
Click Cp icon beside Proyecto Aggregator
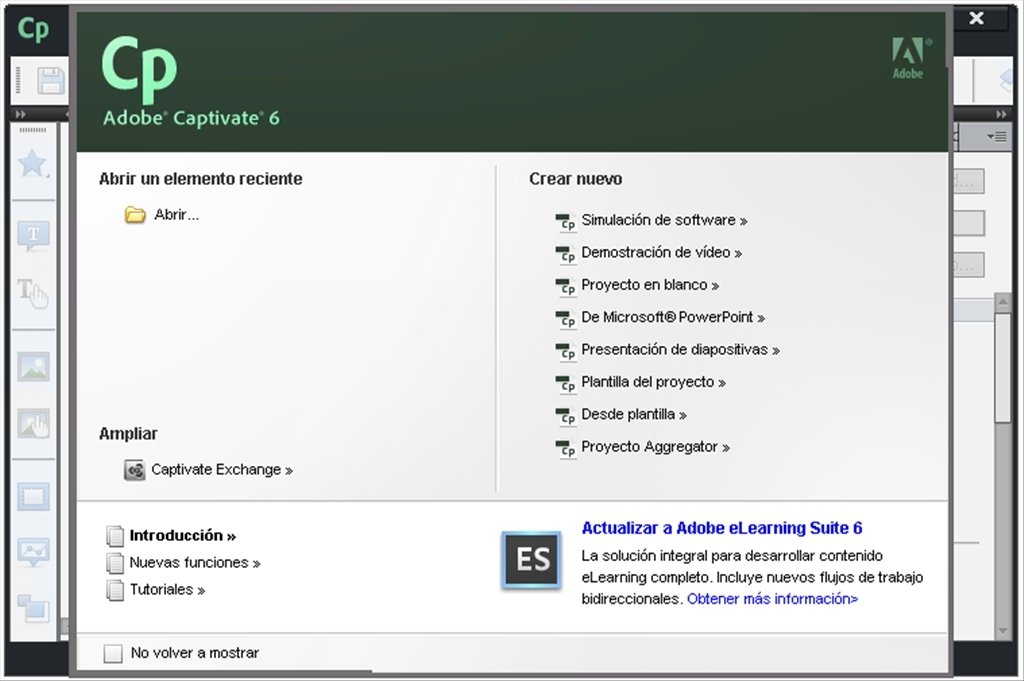(565, 448)
